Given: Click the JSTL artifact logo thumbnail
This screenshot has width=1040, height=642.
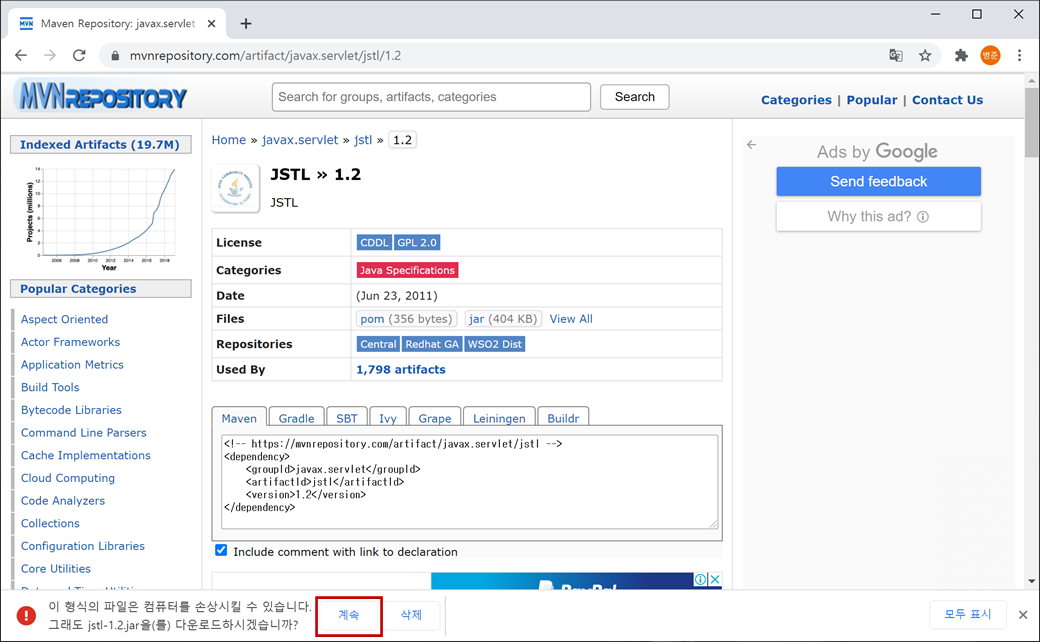Looking at the screenshot, I should pyautogui.click(x=235, y=189).
